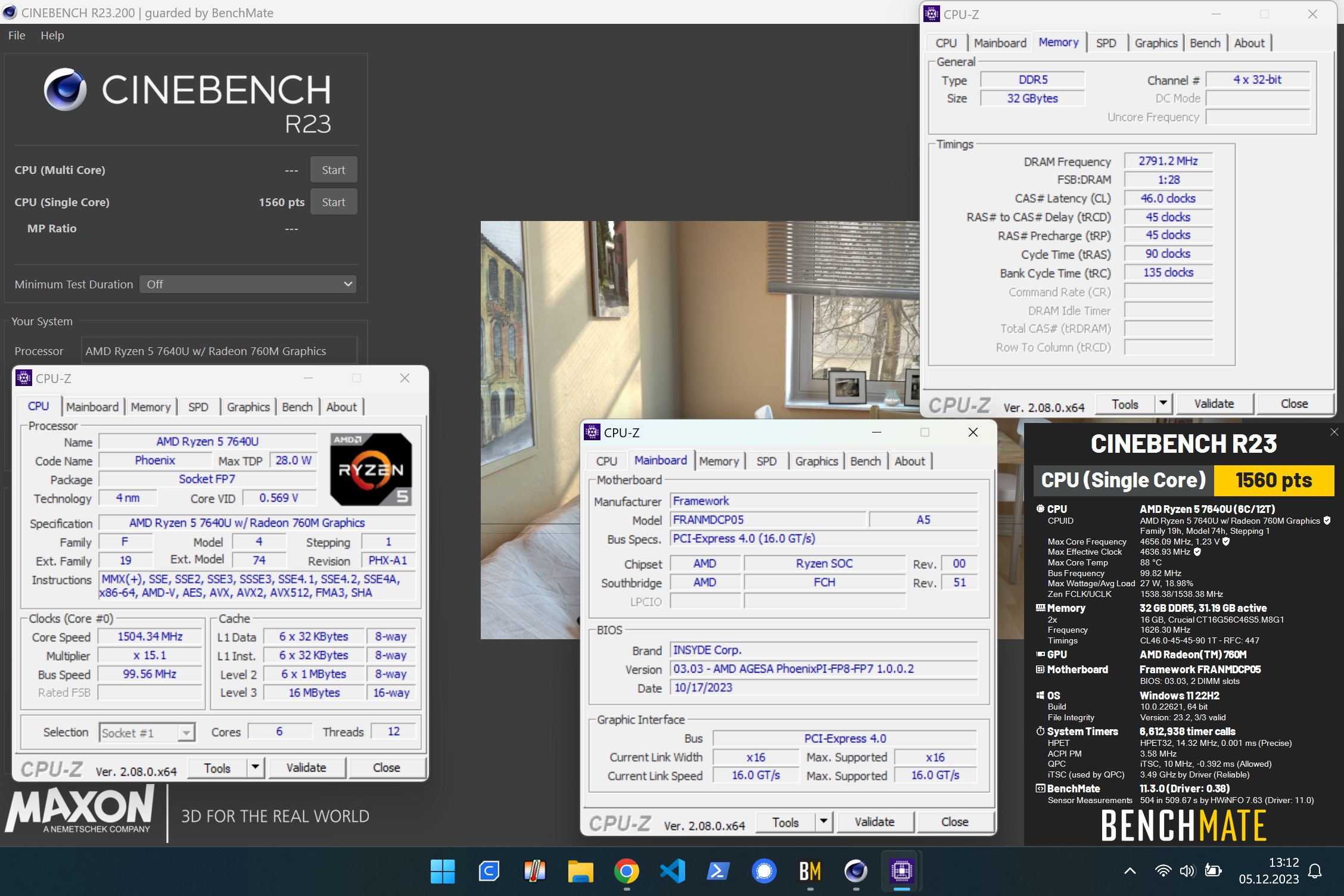Click the 1560 pts score in BenchMate overlay
Image resolution: width=1344 pixels, height=896 pixels.
tap(1274, 480)
